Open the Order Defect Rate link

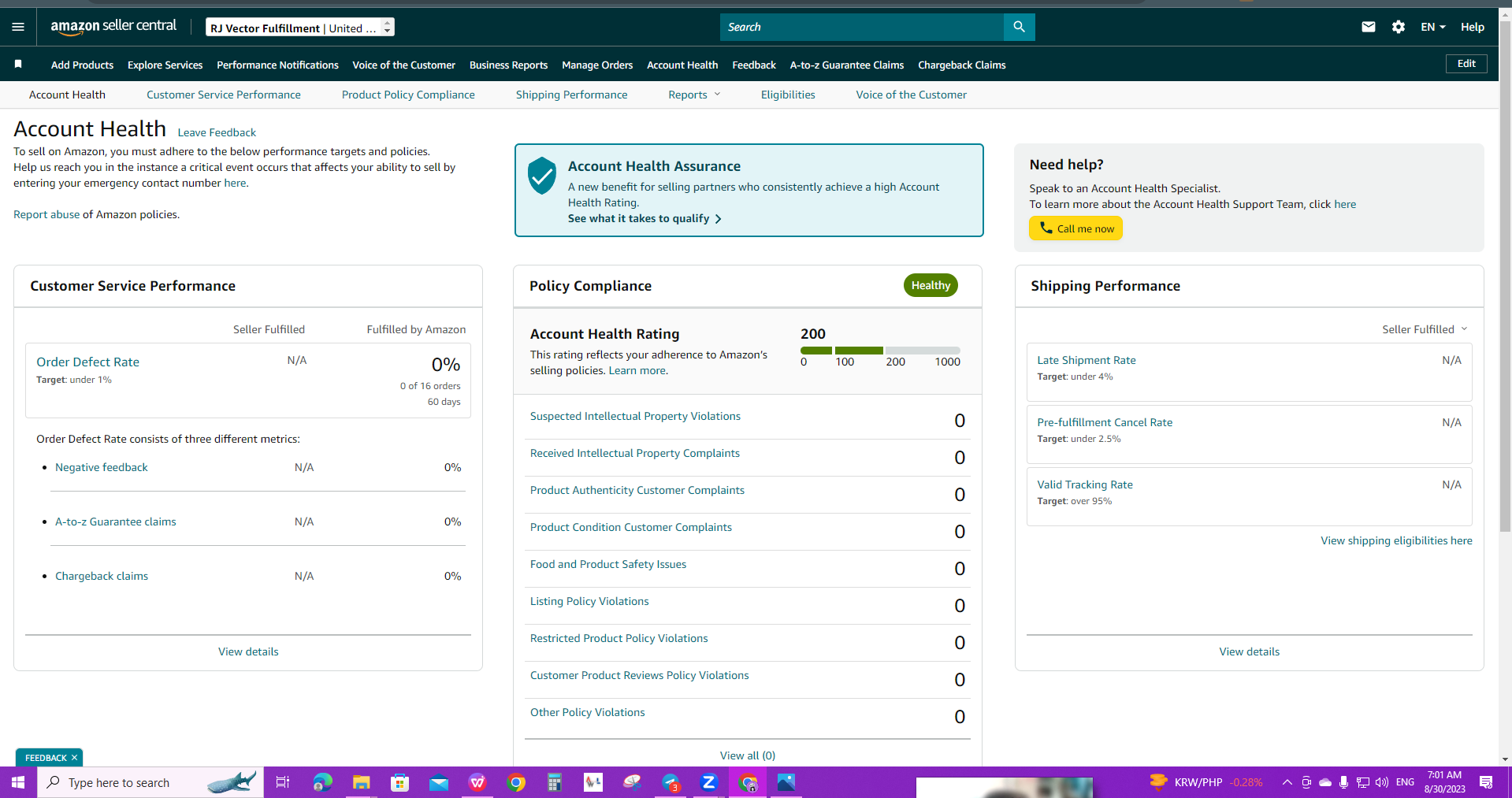pos(87,362)
